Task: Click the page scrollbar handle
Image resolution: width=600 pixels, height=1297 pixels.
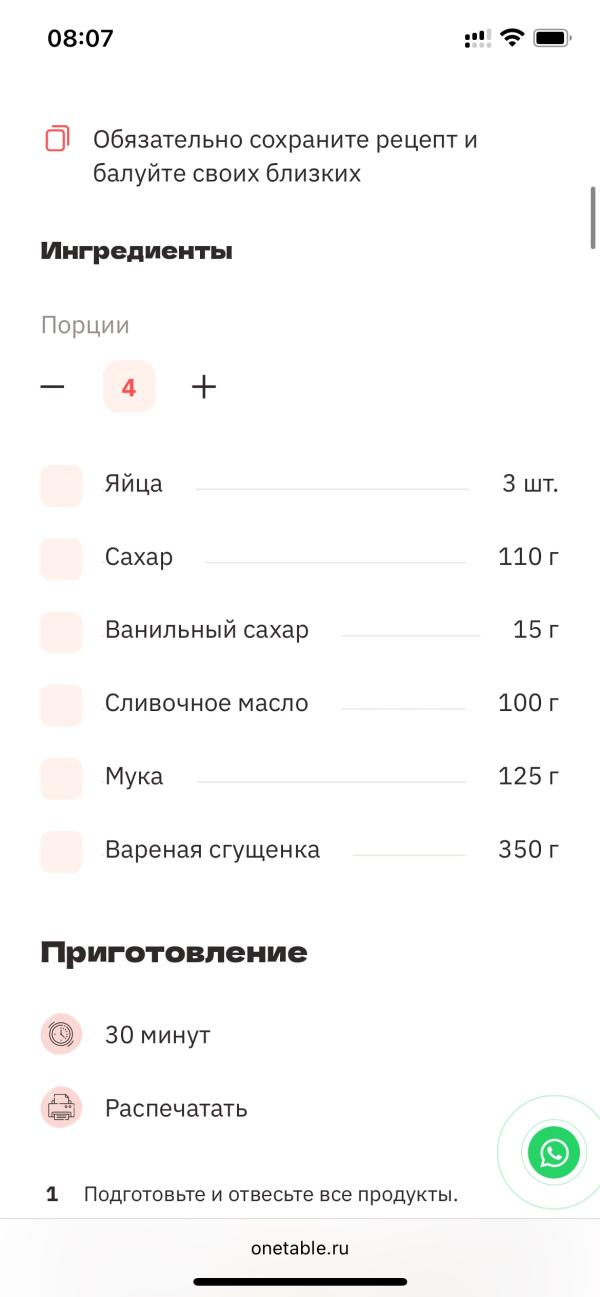Action: [x=593, y=217]
